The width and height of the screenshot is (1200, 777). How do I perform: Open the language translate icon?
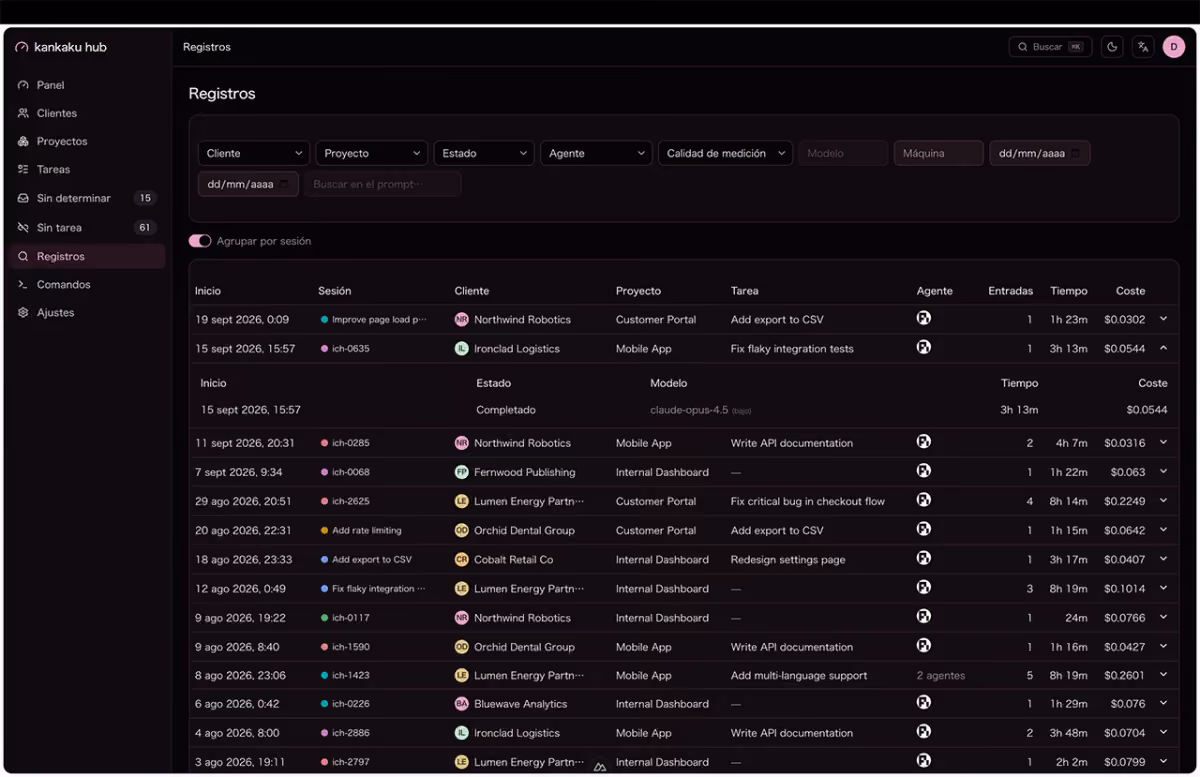point(1143,47)
